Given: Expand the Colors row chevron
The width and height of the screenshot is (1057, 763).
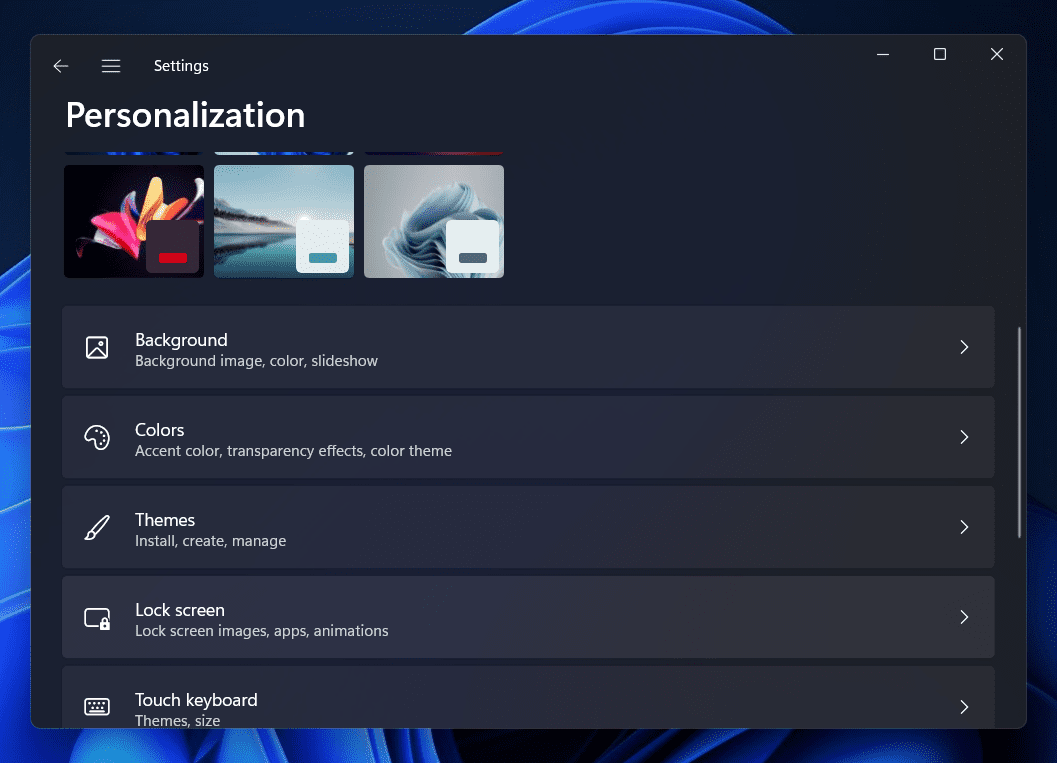Looking at the screenshot, I should (x=964, y=437).
